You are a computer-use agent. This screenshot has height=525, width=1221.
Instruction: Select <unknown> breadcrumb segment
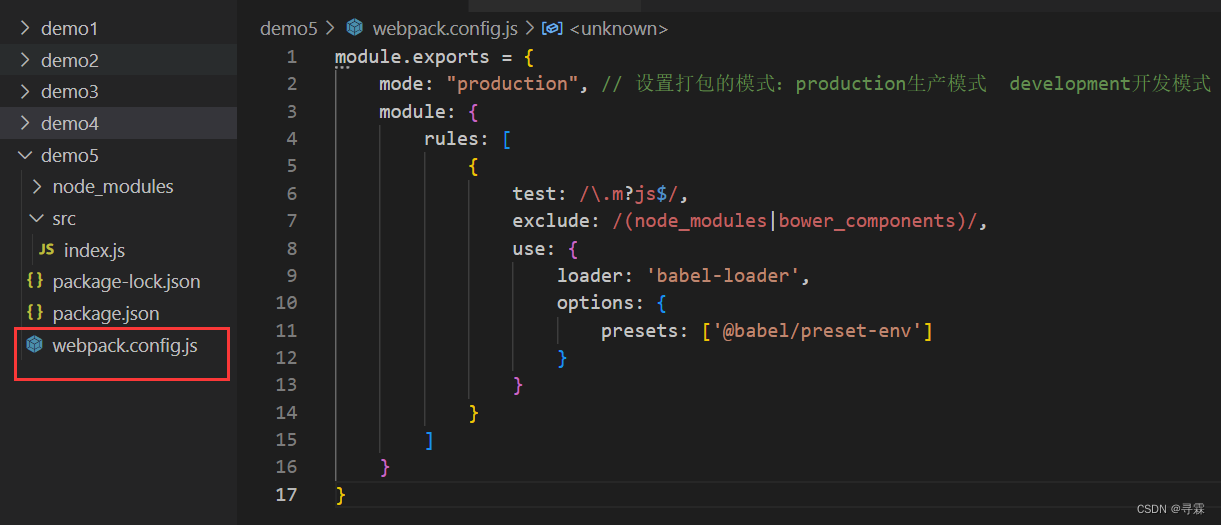pos(619,29)
